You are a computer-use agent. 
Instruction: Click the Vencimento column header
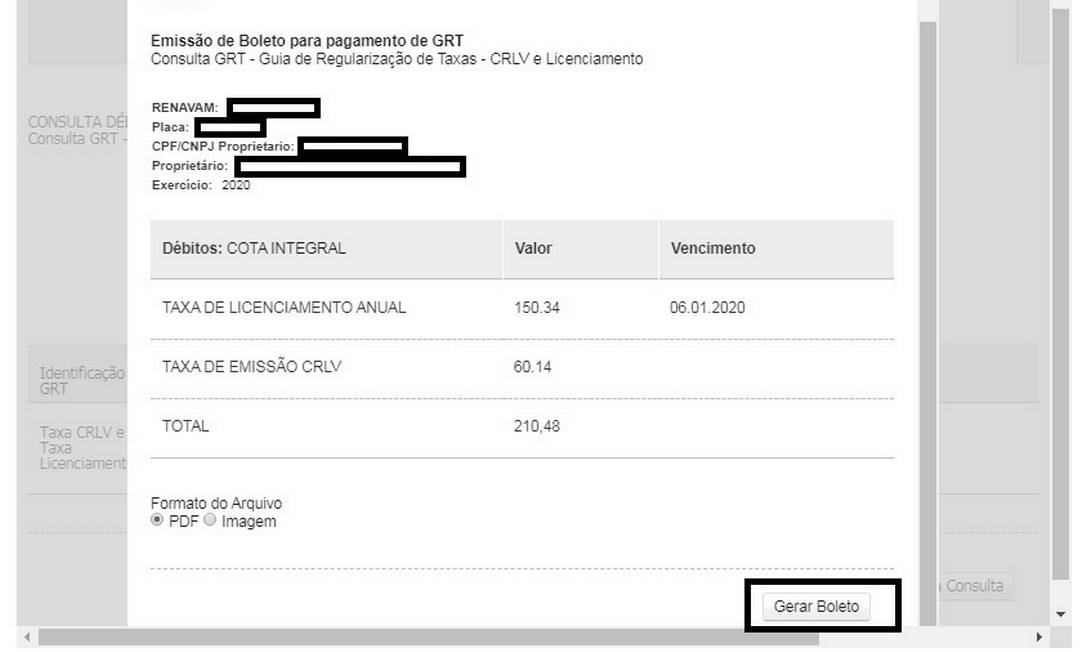(713, 248)
